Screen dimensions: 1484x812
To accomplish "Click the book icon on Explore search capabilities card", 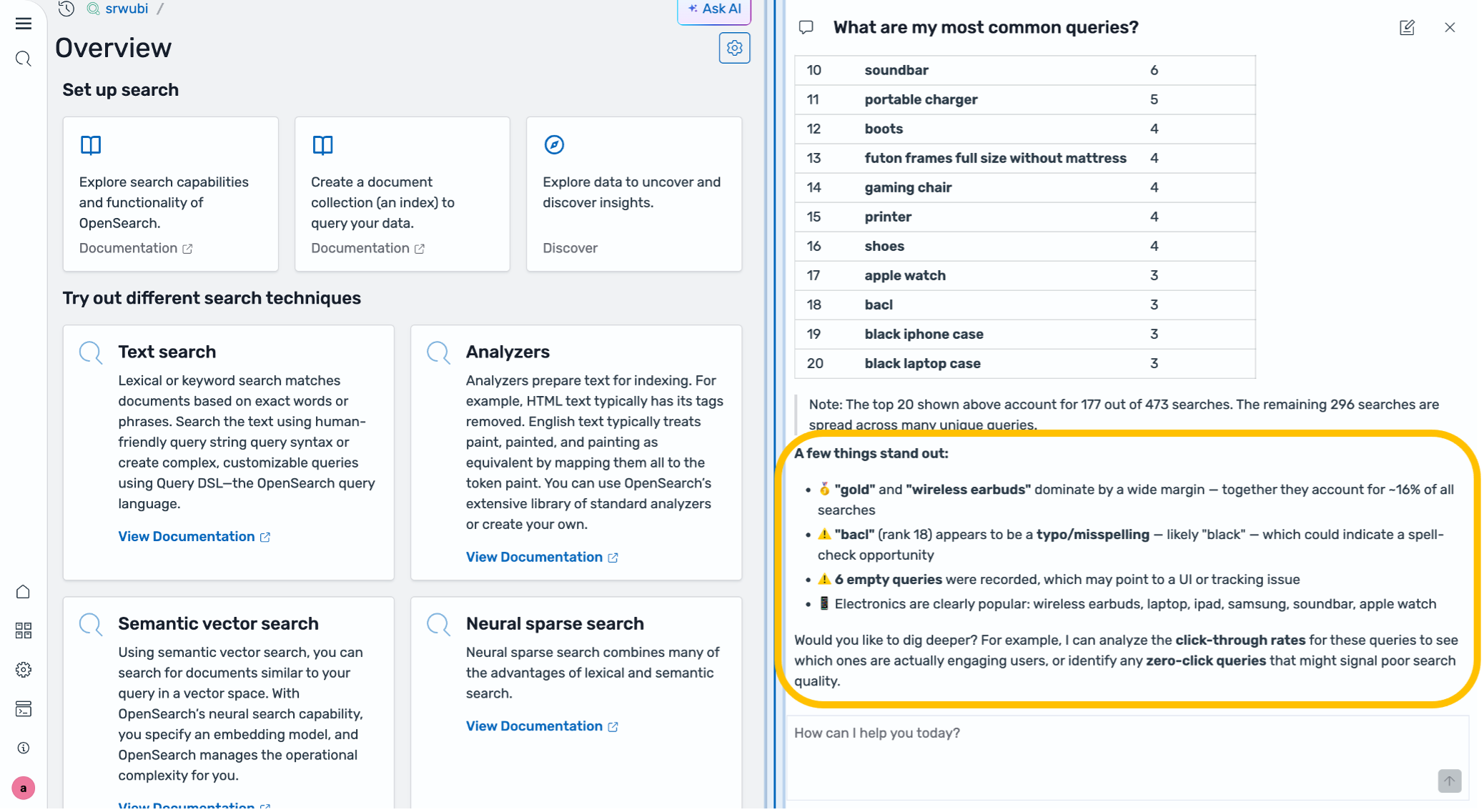I will point(91,145).
